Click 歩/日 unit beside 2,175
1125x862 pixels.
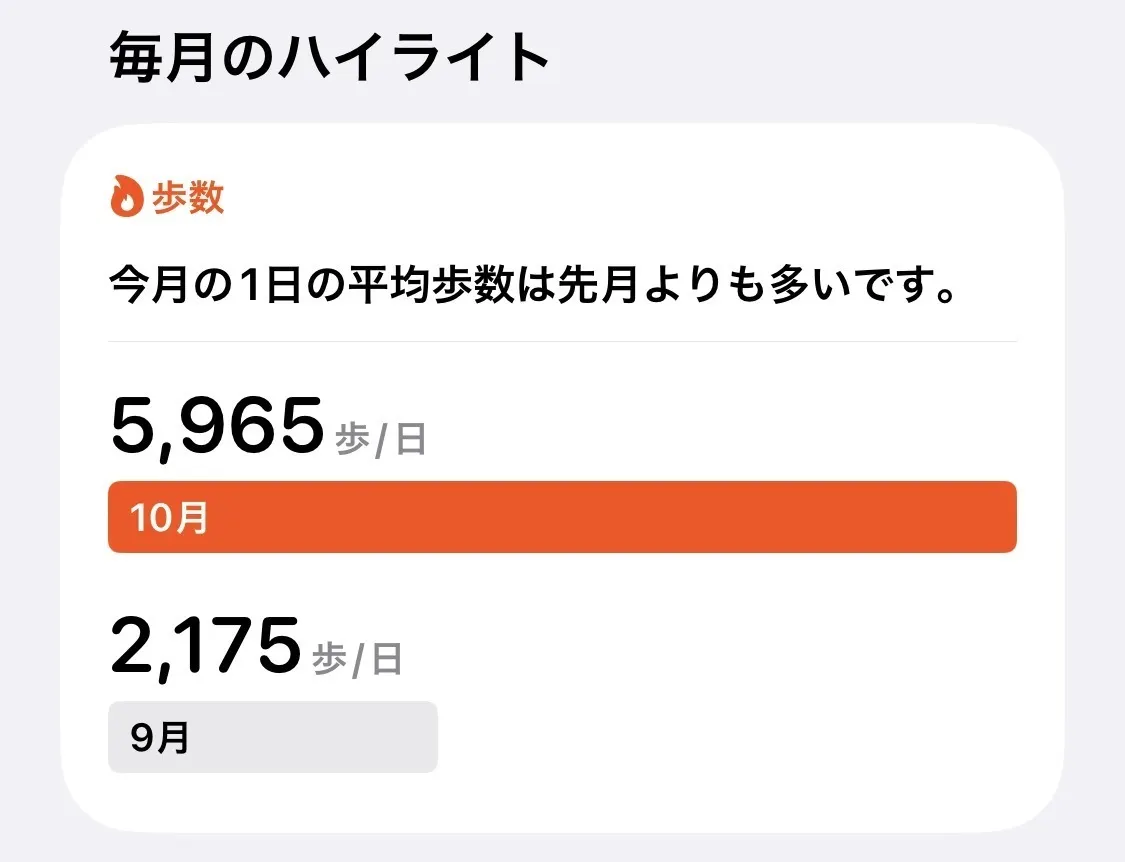coord(357,661)
